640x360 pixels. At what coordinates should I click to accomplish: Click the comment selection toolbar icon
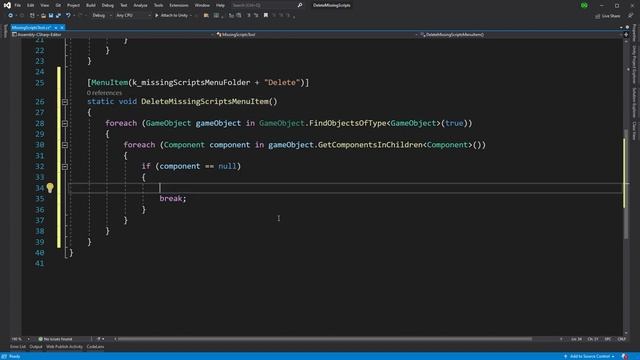pyautogui.click(x=249, y=16)
